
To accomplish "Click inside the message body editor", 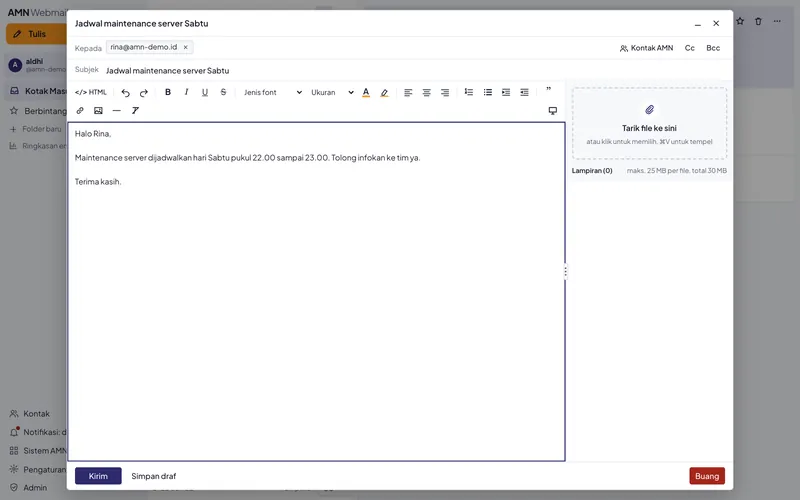I will pos(316,291).
